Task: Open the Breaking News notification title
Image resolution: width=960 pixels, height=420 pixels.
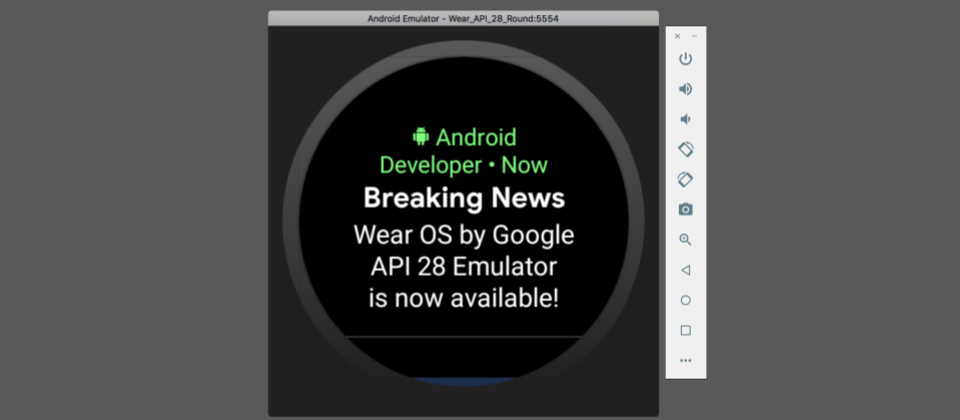Action: (x=464, y=198)
